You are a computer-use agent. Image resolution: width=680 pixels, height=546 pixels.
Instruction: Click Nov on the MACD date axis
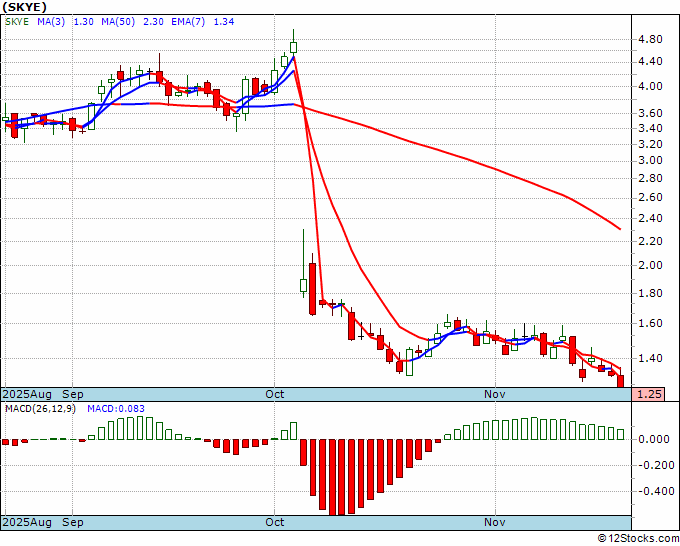494,522
